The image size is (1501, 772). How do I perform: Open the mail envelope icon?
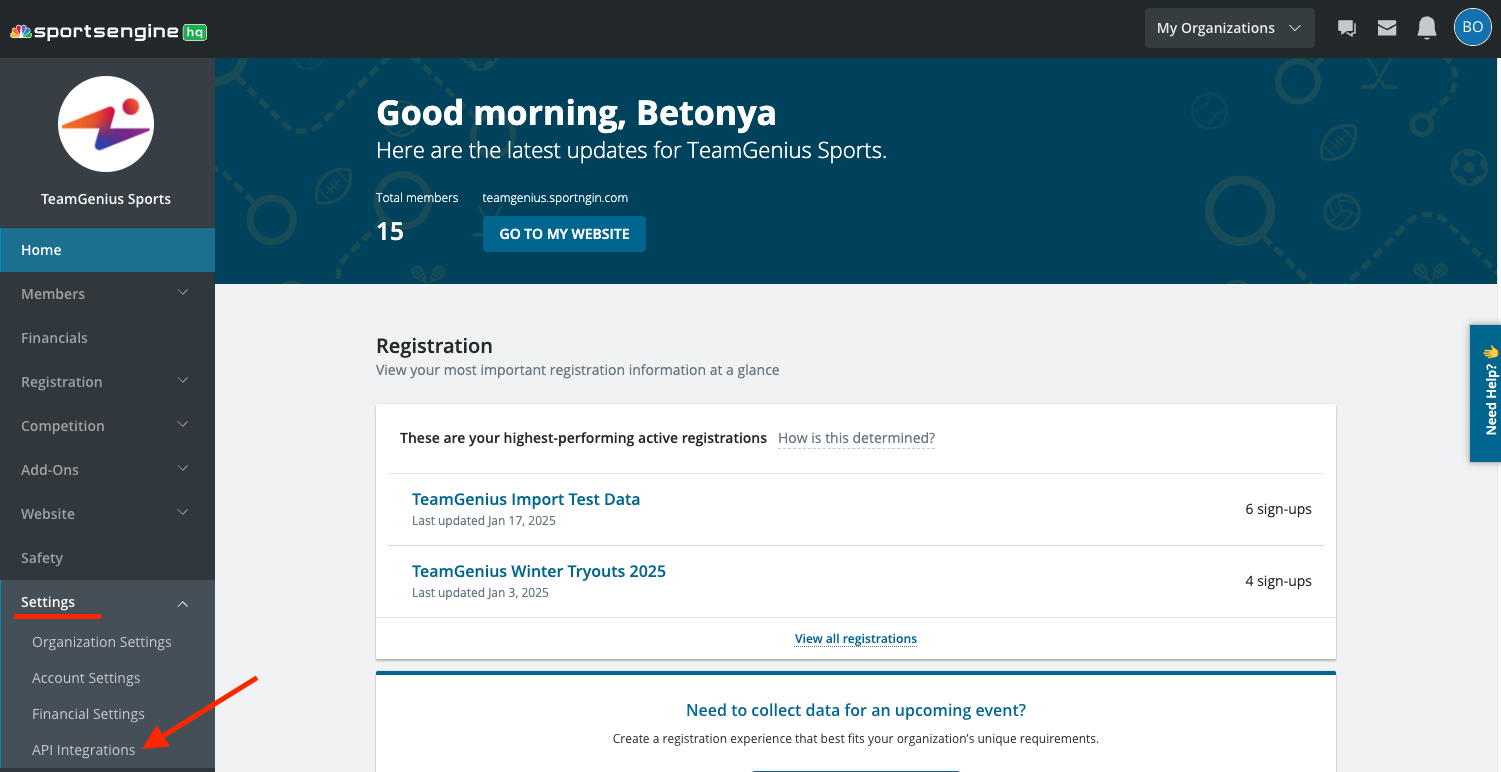(x=1387, y=28)
